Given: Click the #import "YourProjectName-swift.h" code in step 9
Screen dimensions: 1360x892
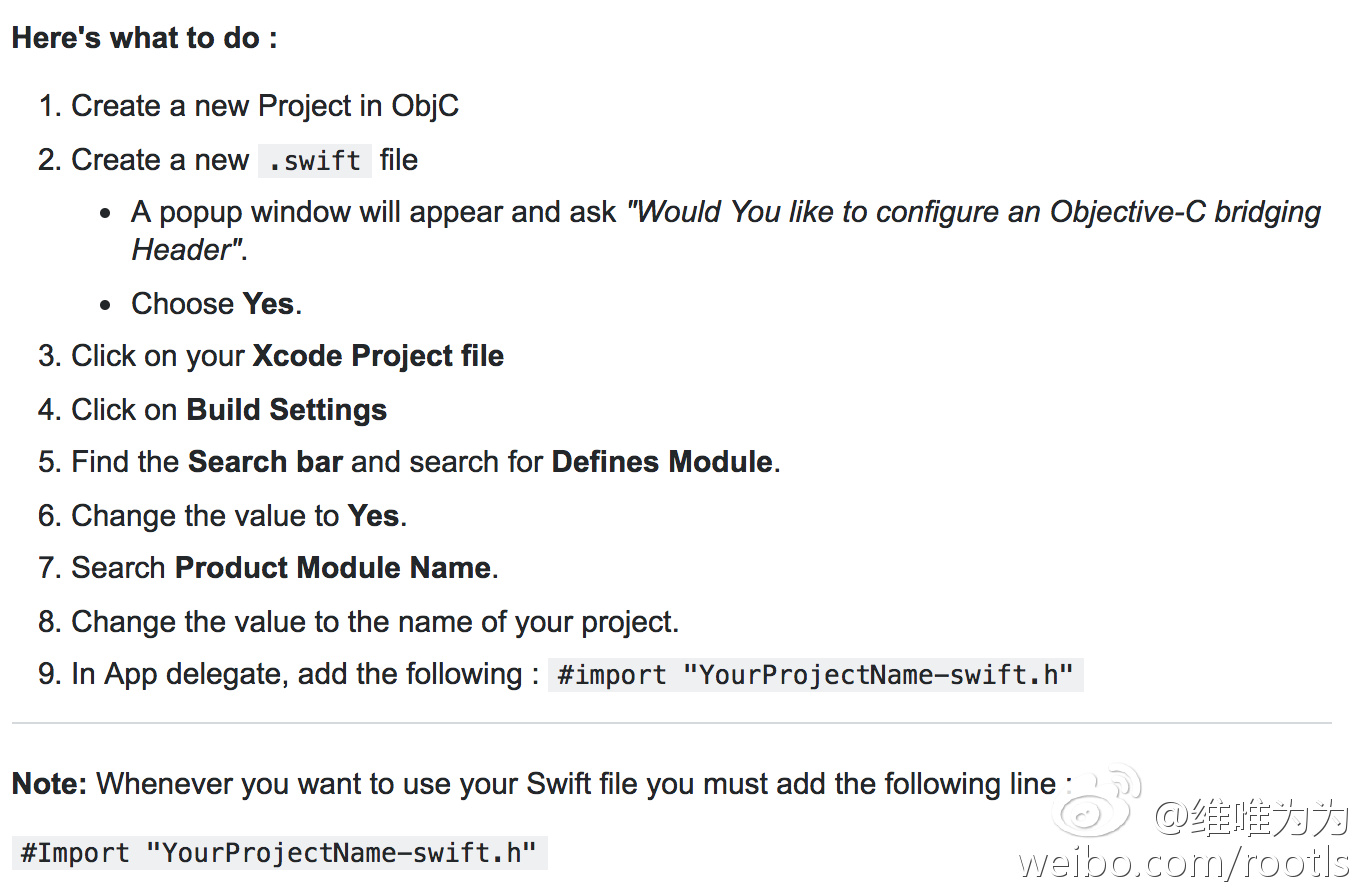Looking at the screenshot, I should (x=815, y=675).
